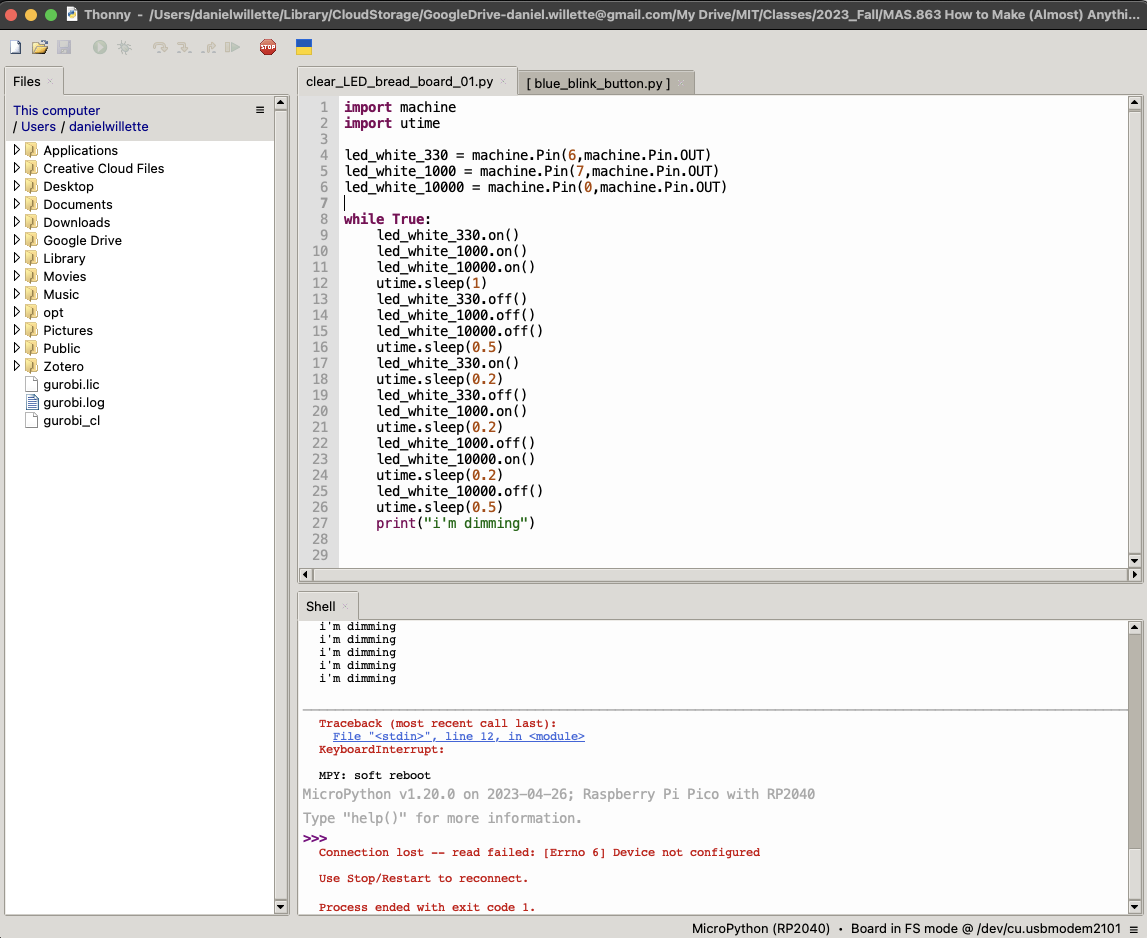Expand the Downloads folder
The width and height of the screenshot is (1147, 938).
point(17,222)
